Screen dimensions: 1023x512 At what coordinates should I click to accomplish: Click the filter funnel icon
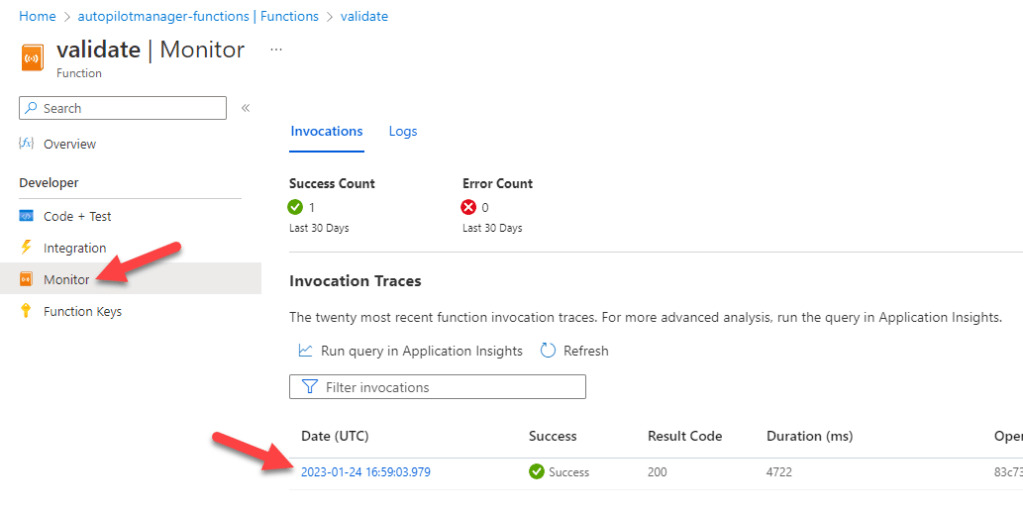pyautogui.click(x=310, y=387)
